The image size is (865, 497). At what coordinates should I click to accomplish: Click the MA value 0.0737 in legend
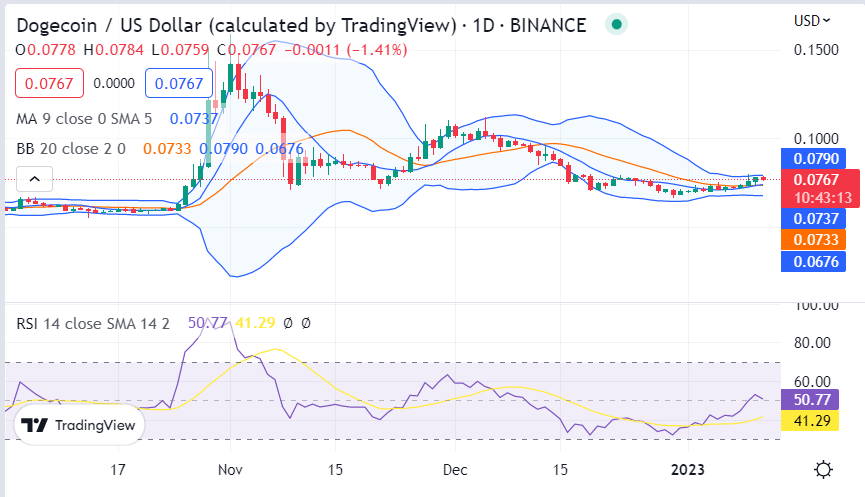coord(194,119)
